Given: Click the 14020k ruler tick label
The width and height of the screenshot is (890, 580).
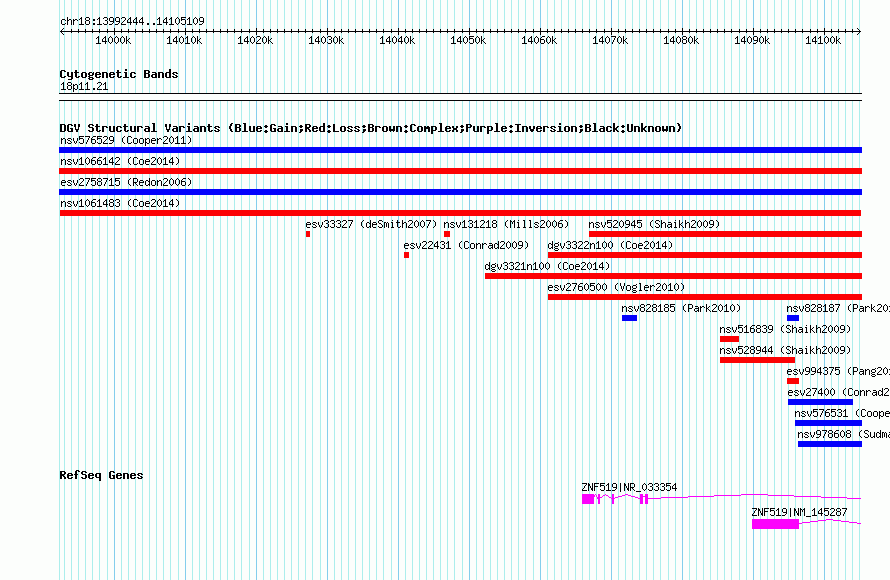Looking at the screenshot, I should pos(255,40).
